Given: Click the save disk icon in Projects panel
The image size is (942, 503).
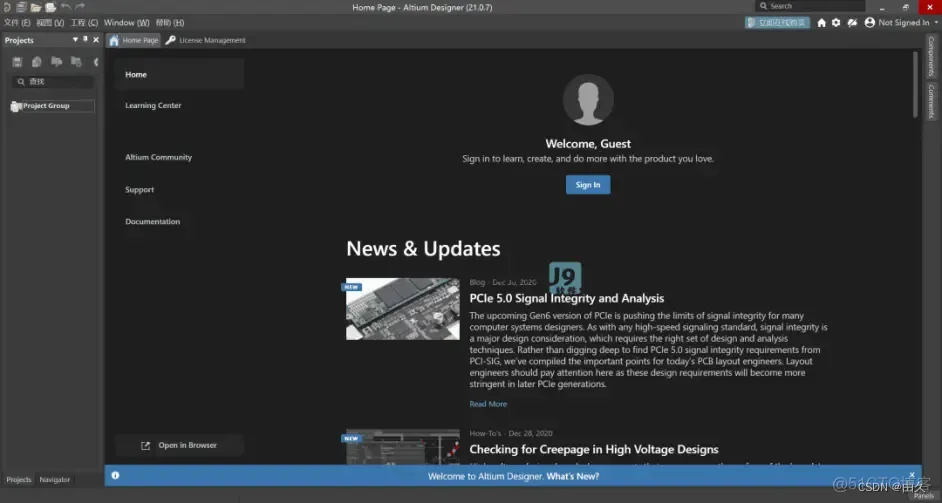Looking at the screenshot, I should (17, 62).
